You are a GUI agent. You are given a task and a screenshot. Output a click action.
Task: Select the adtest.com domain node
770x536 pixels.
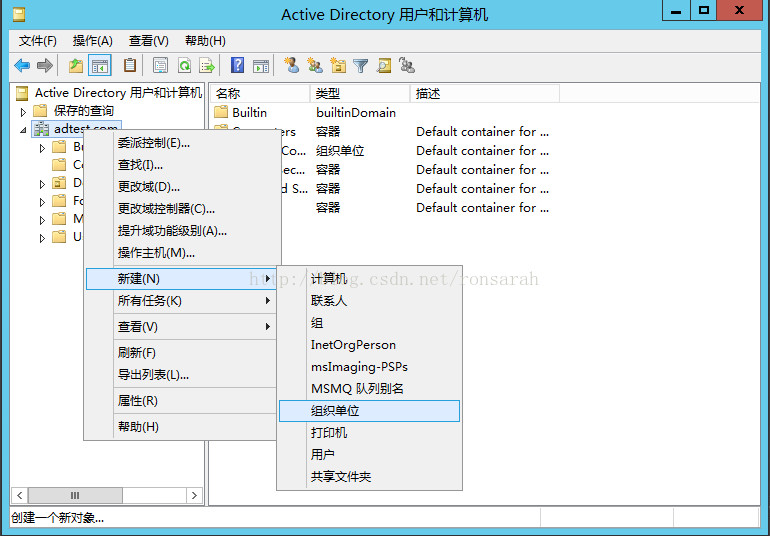(x=76, y=129)
